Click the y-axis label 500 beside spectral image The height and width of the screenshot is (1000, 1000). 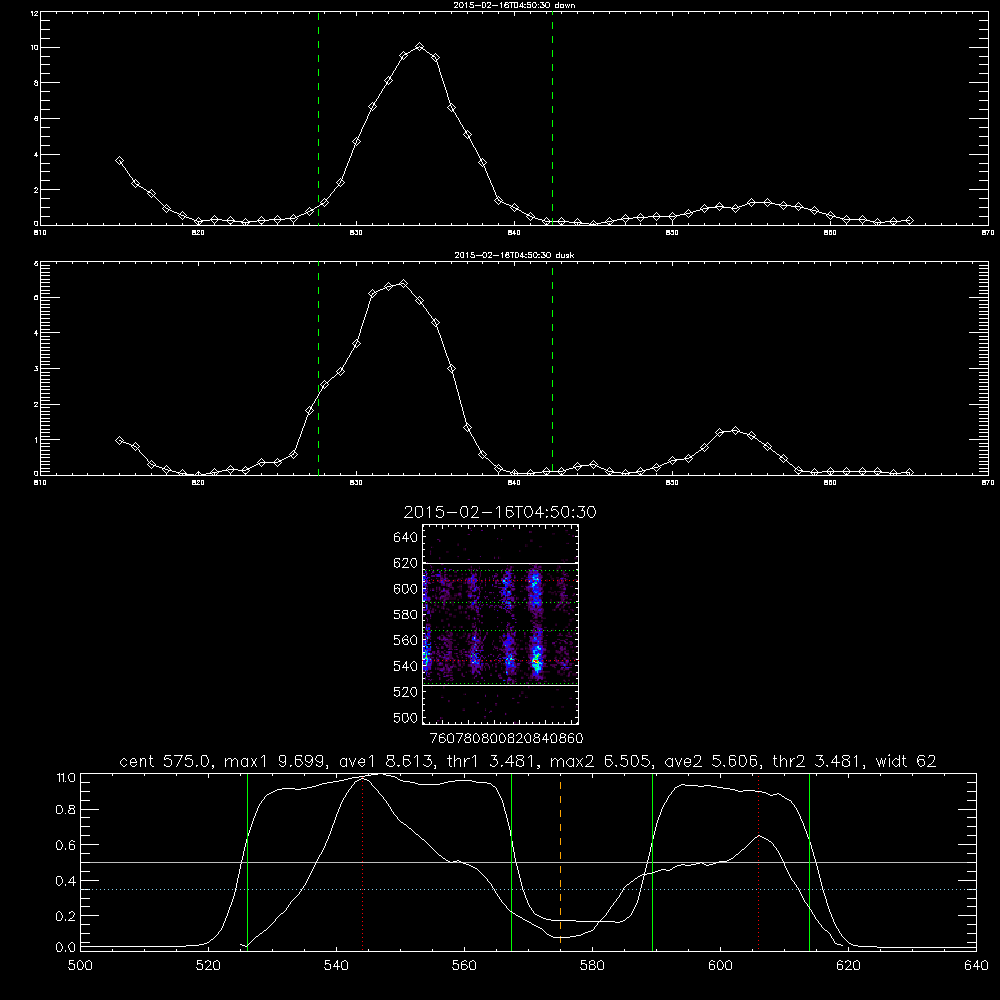tap(406, 717)
